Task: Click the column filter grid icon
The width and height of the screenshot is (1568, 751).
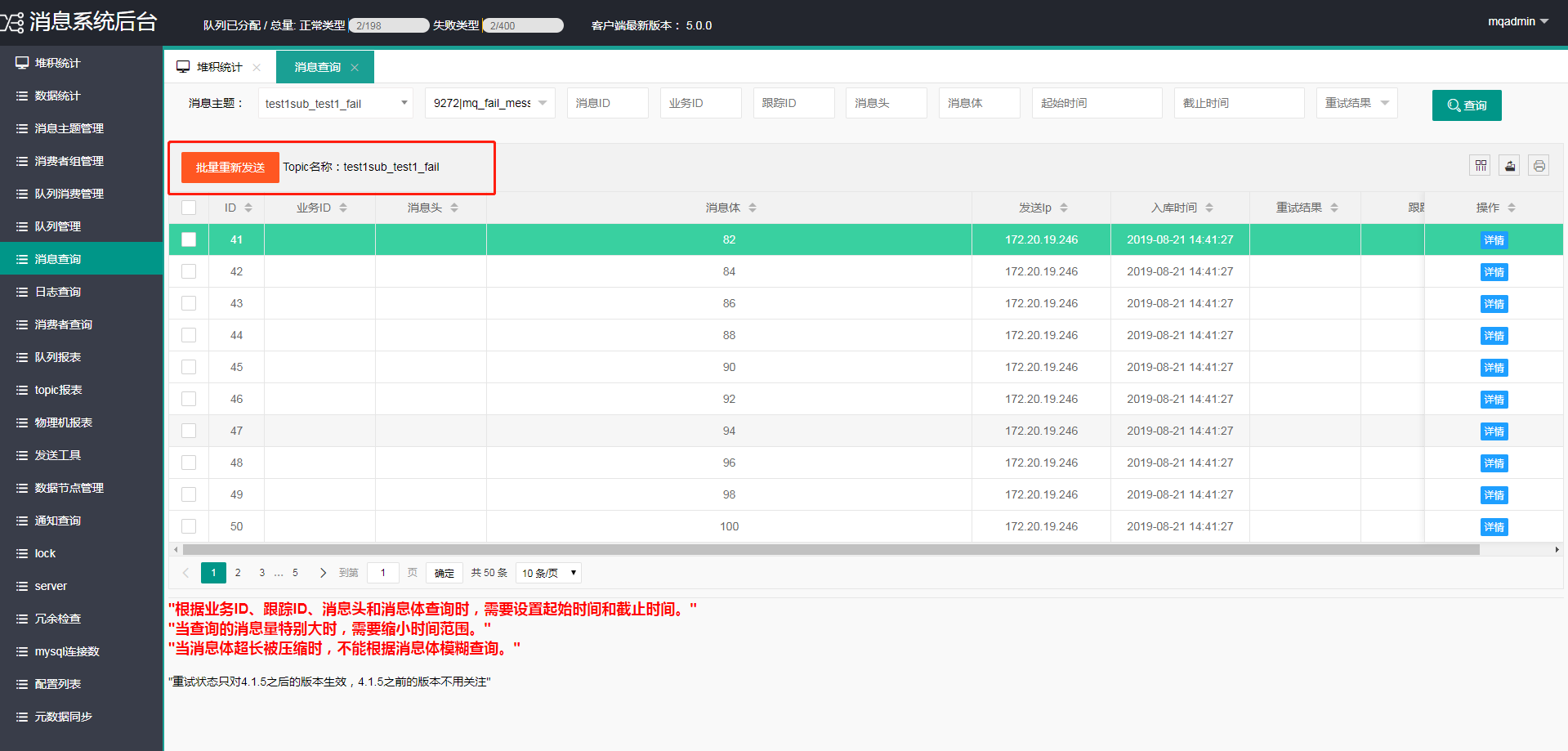Action: pos(1481,166)
